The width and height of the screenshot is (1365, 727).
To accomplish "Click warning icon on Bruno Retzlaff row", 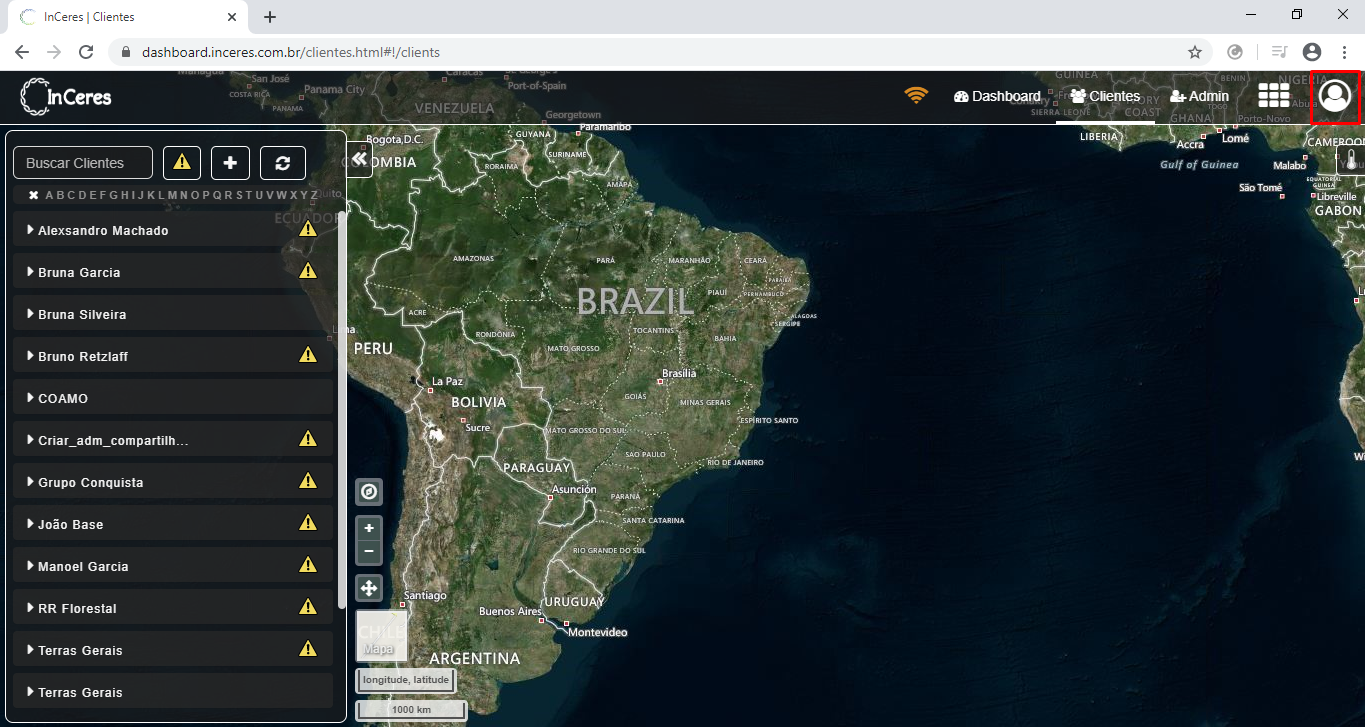I will [x=308, y=355].
